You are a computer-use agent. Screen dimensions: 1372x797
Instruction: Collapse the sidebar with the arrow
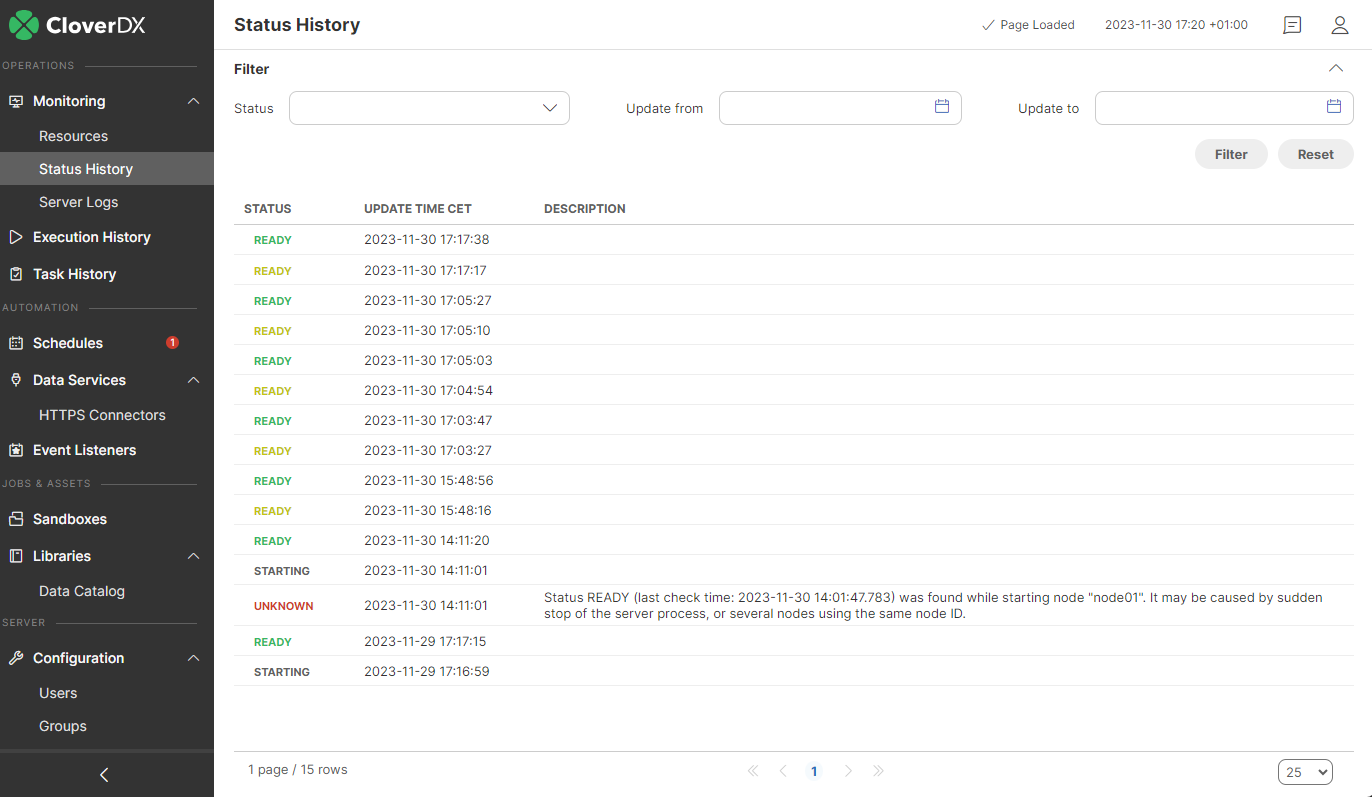pos(102,774)
